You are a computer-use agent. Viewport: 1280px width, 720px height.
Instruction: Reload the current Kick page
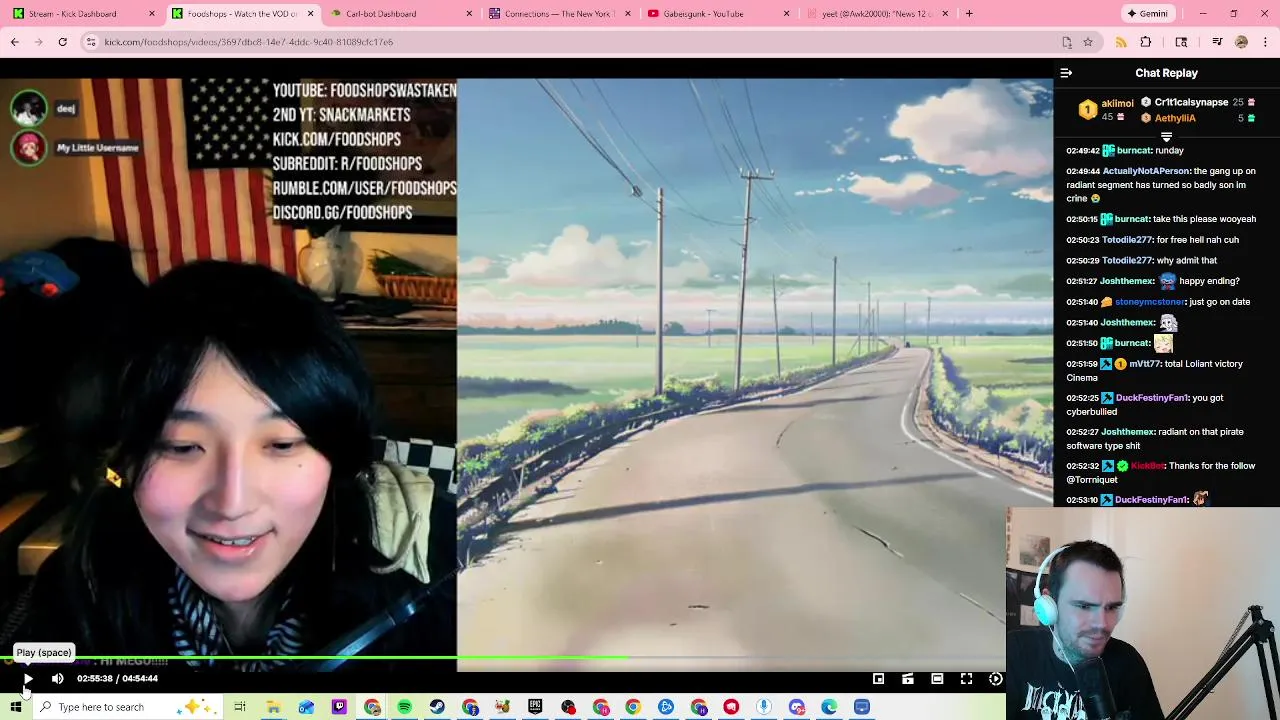62,42
